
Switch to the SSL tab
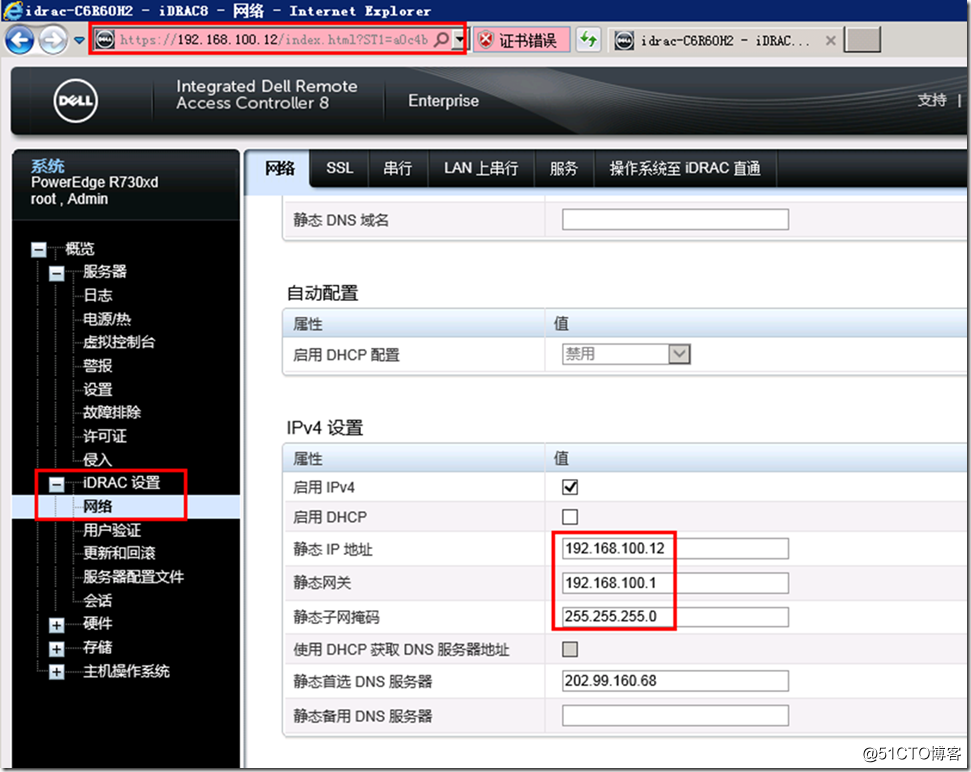point(340,168)
